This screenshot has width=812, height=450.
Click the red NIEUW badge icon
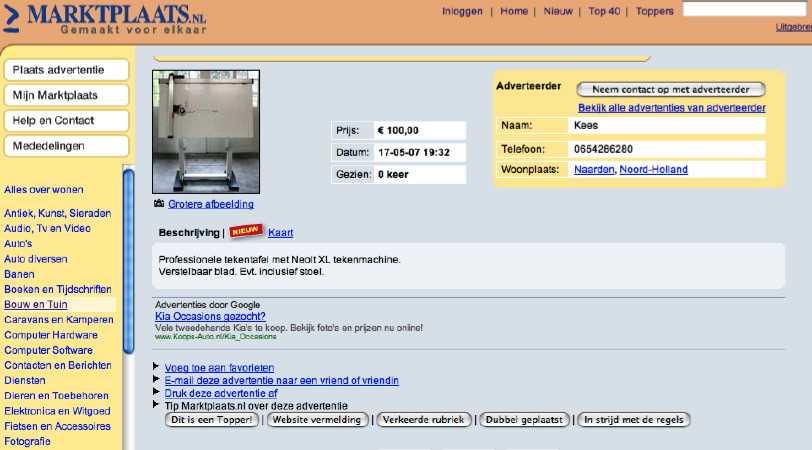click(246, 232)
